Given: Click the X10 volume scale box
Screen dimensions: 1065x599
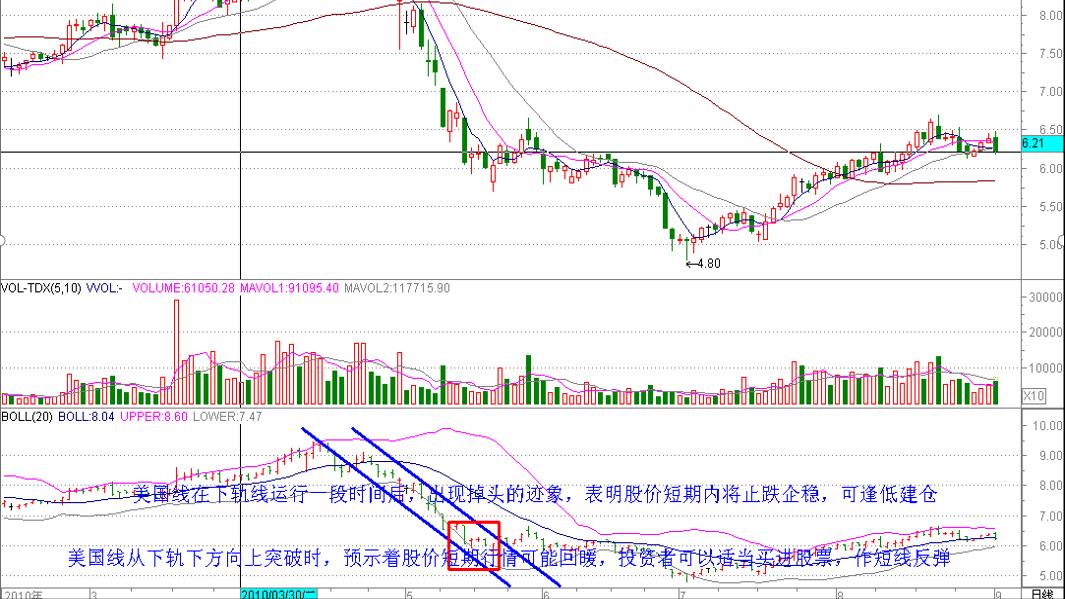Looking at the screenshot, I should 1034,396.
